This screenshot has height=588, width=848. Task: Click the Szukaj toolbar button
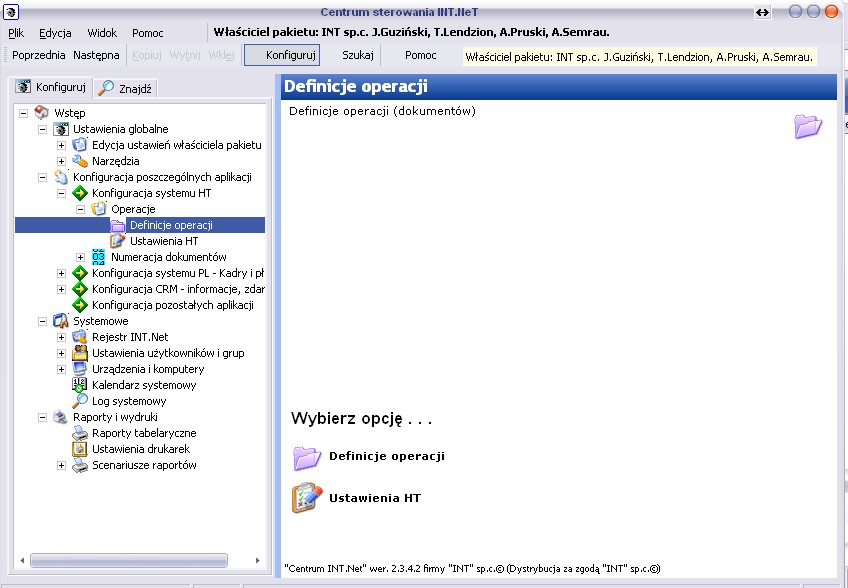click(x=358, y=55)
